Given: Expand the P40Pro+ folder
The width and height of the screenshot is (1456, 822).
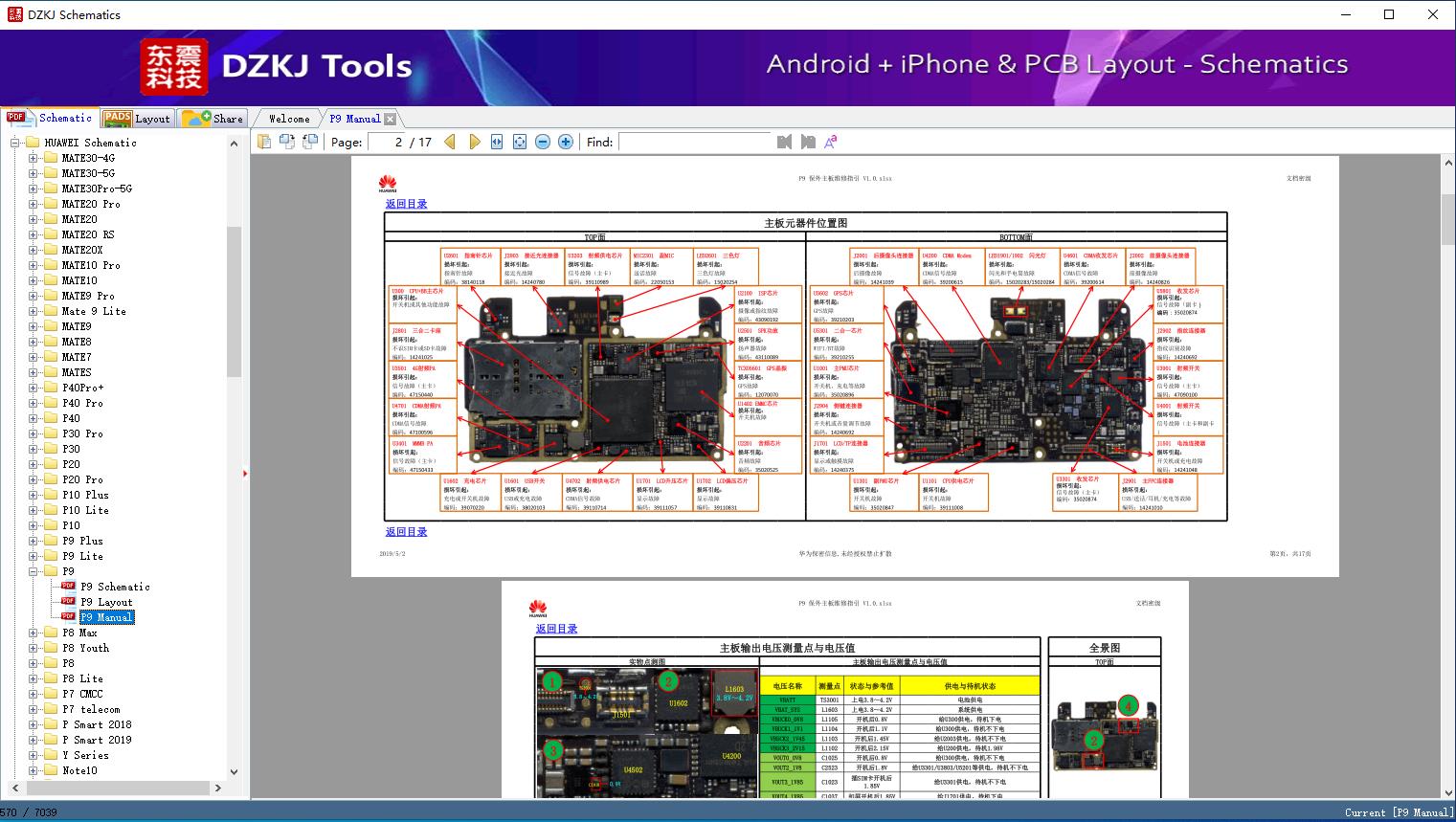Looking at the screenshot, I should coord(34,388).
